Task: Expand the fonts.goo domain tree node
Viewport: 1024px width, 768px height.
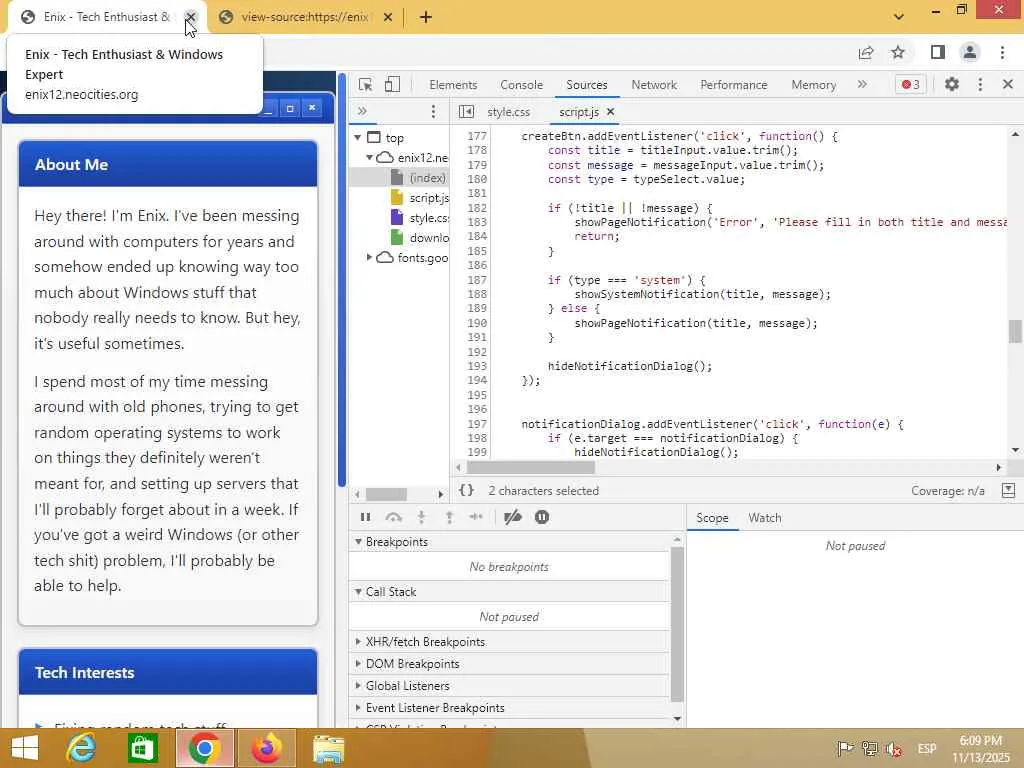Action: (369, 258)
